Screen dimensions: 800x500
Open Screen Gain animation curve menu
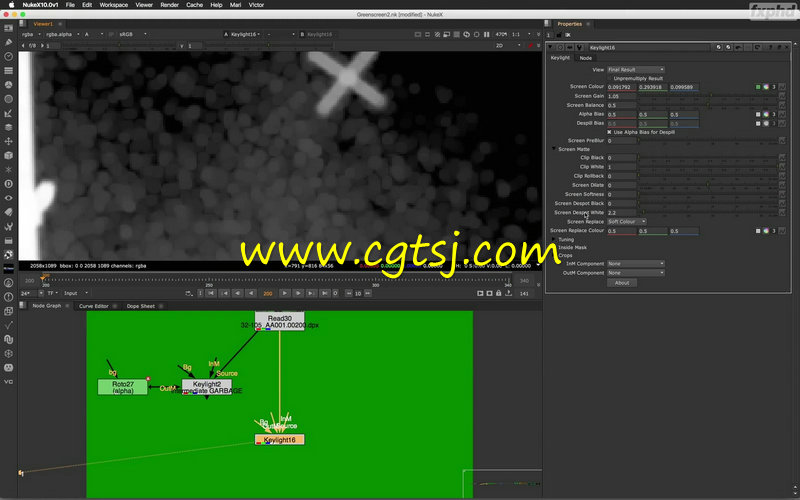(782, 96)
